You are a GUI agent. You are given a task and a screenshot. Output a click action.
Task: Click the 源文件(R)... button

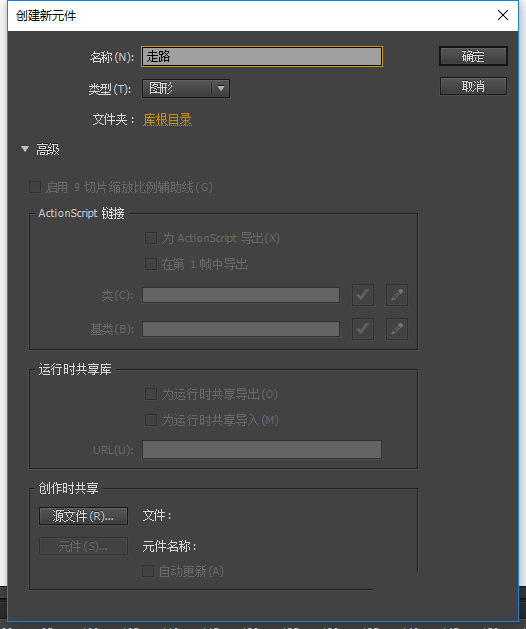tap(83, 516)
